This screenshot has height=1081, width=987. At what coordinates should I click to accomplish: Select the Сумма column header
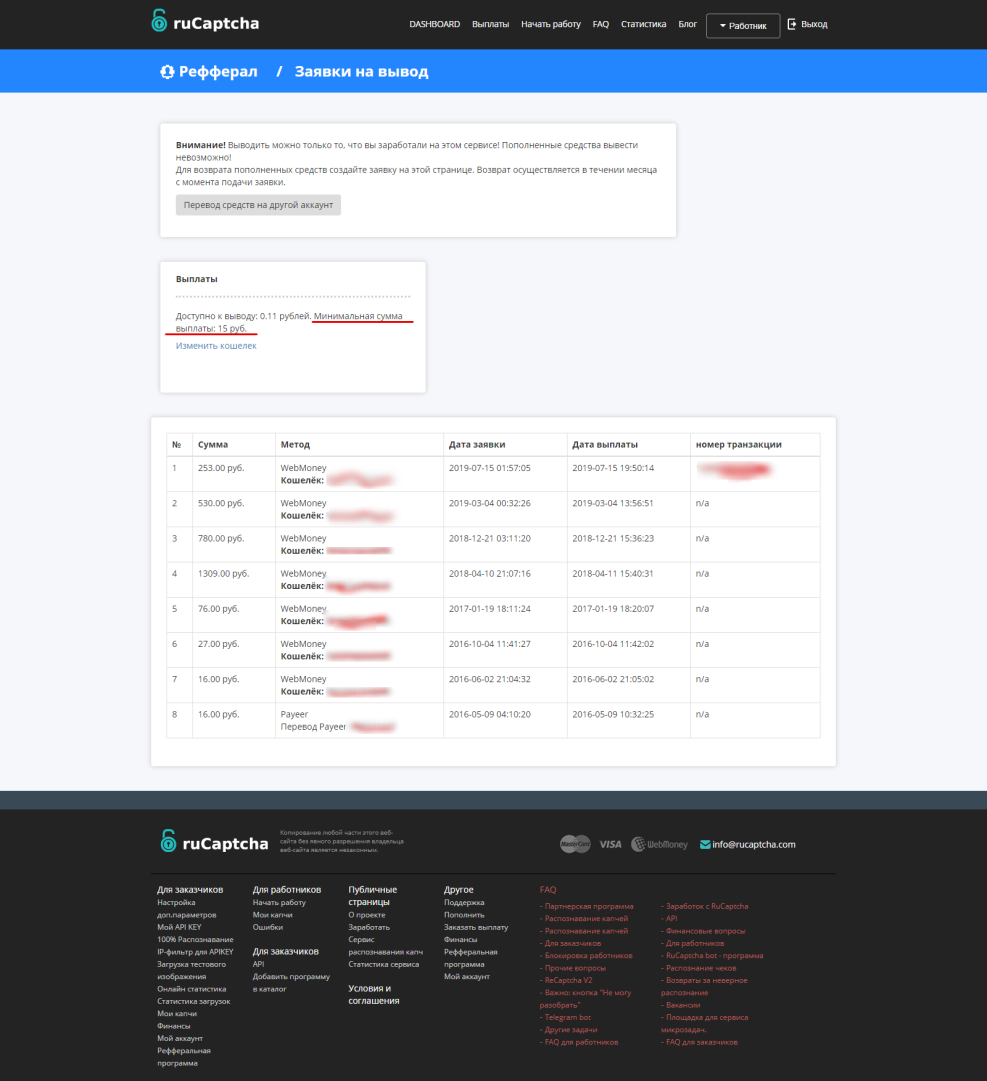click(x=213, y=445)
